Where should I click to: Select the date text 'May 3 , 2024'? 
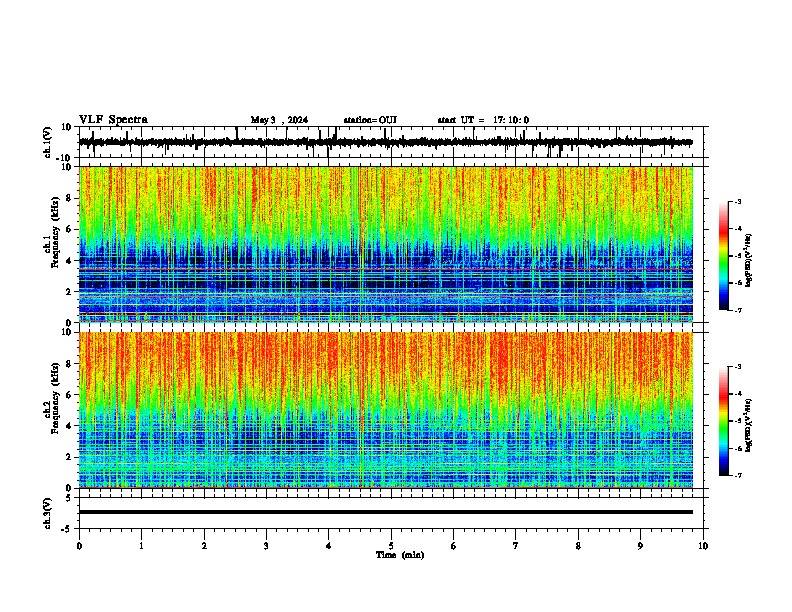click(x=279, y=120)
